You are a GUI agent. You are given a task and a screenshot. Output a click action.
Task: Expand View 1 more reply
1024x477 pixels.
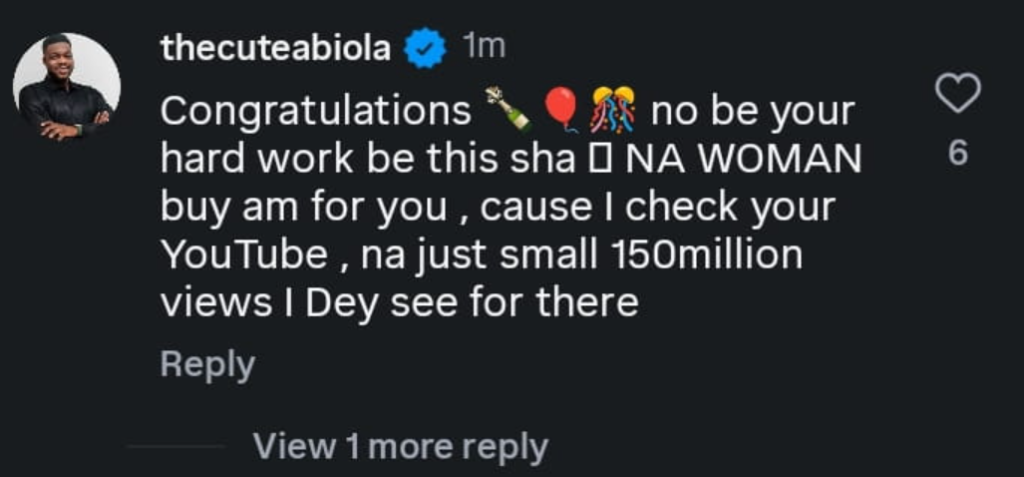click(400, 445)
